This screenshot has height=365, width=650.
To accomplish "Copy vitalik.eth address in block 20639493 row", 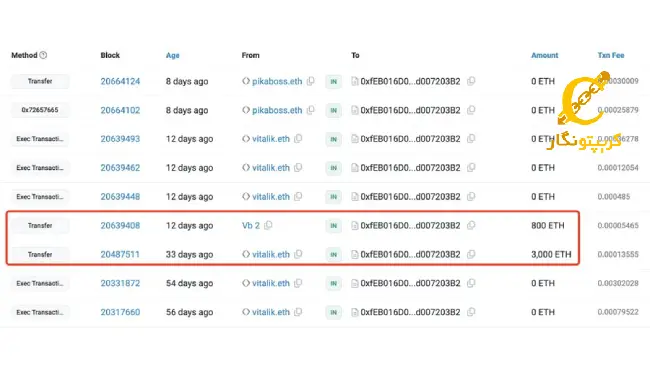I will (298, 139).
